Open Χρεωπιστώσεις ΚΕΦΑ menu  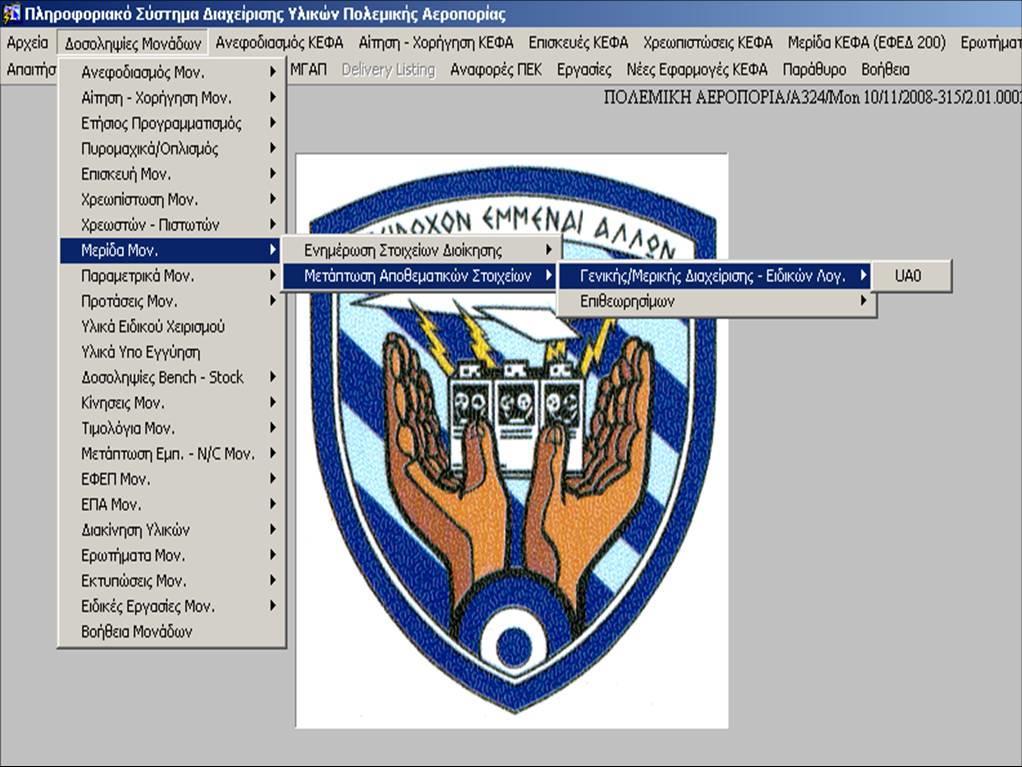708,43
